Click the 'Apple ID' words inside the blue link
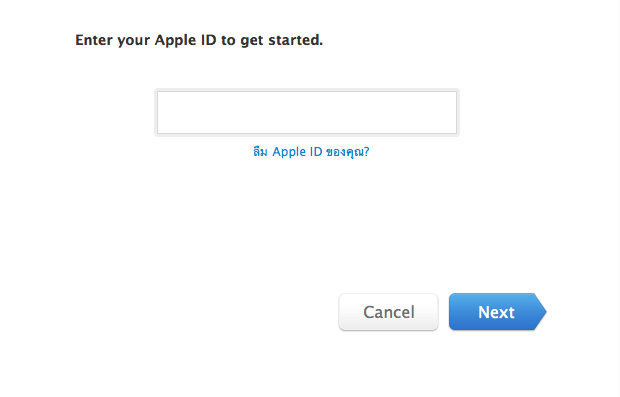 (x=297, y=152)
